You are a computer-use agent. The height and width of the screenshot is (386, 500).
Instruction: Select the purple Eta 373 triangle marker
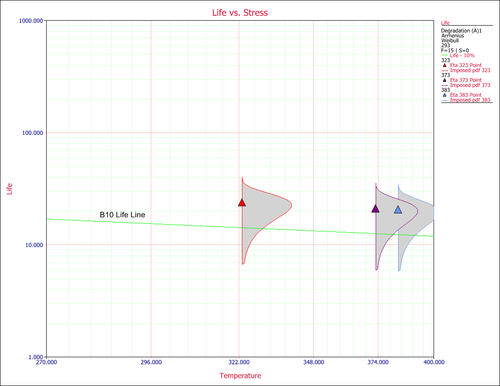point(376,209)
